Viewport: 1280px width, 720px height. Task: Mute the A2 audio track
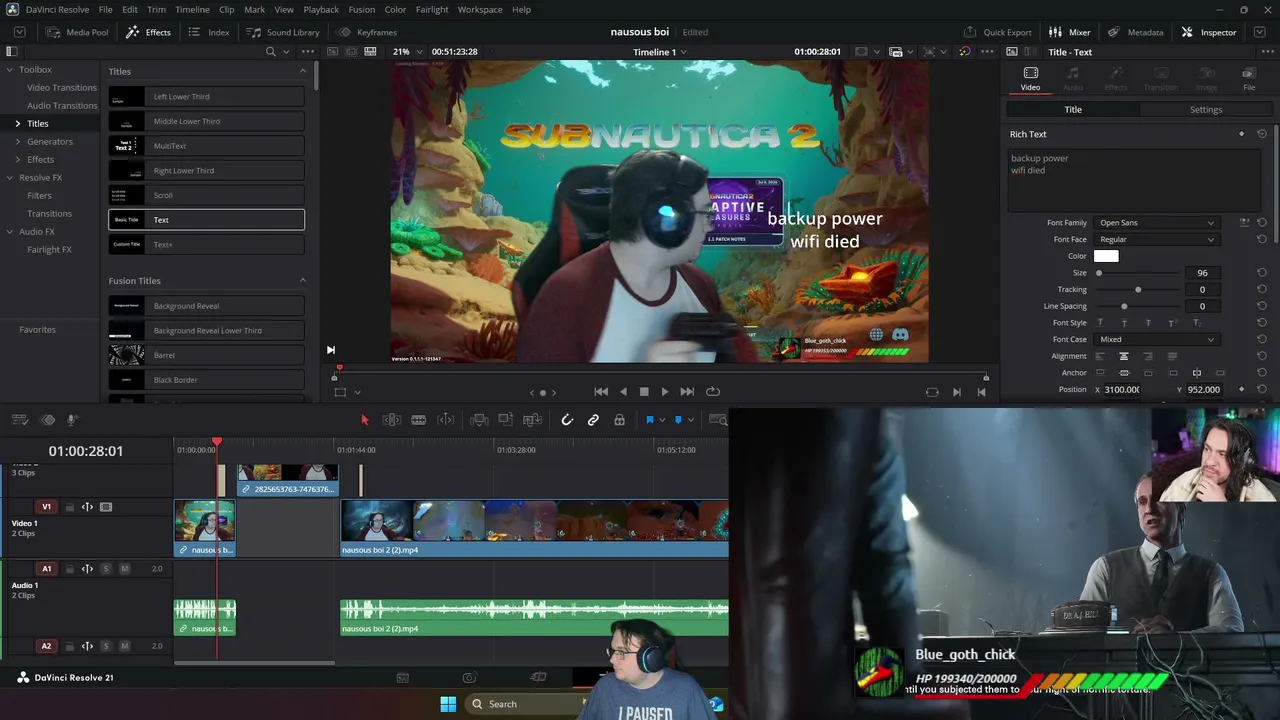tap(124, 646)
